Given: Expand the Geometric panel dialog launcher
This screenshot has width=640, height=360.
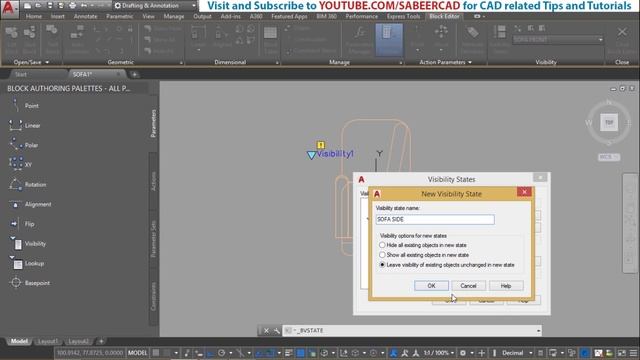Looking at the screenshot, I should 181,63.
